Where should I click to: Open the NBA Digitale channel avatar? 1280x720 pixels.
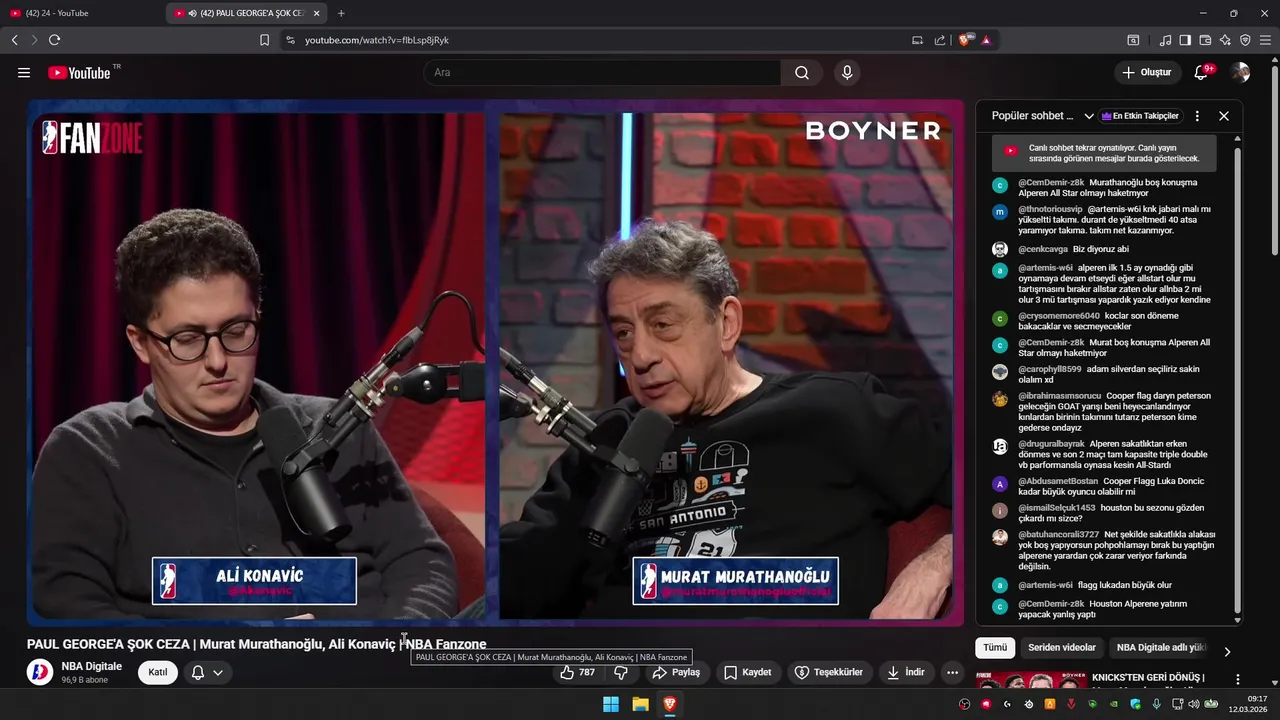pos(40,672)
